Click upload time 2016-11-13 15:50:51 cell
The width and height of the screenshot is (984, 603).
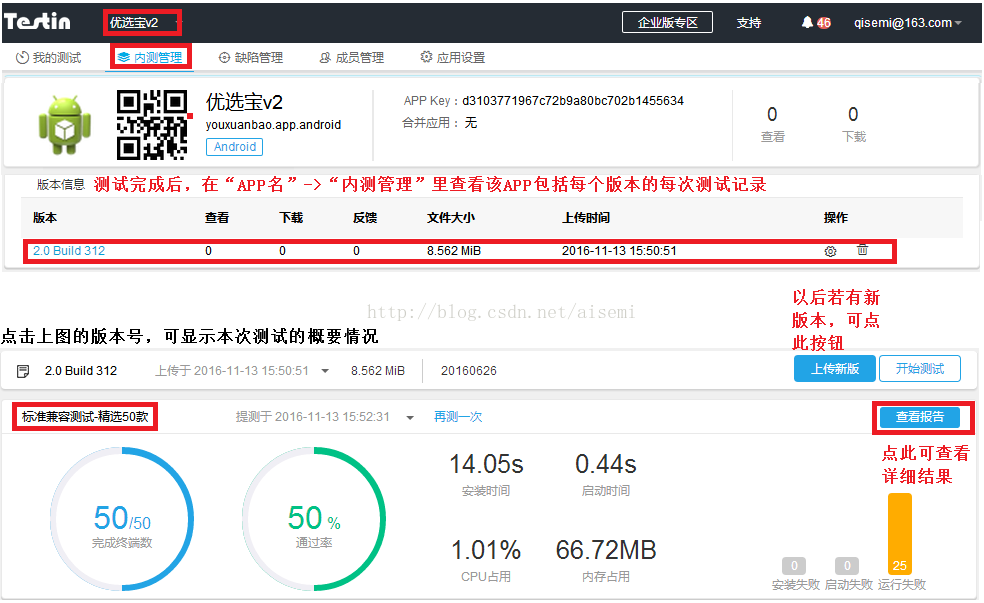point(619,251)
